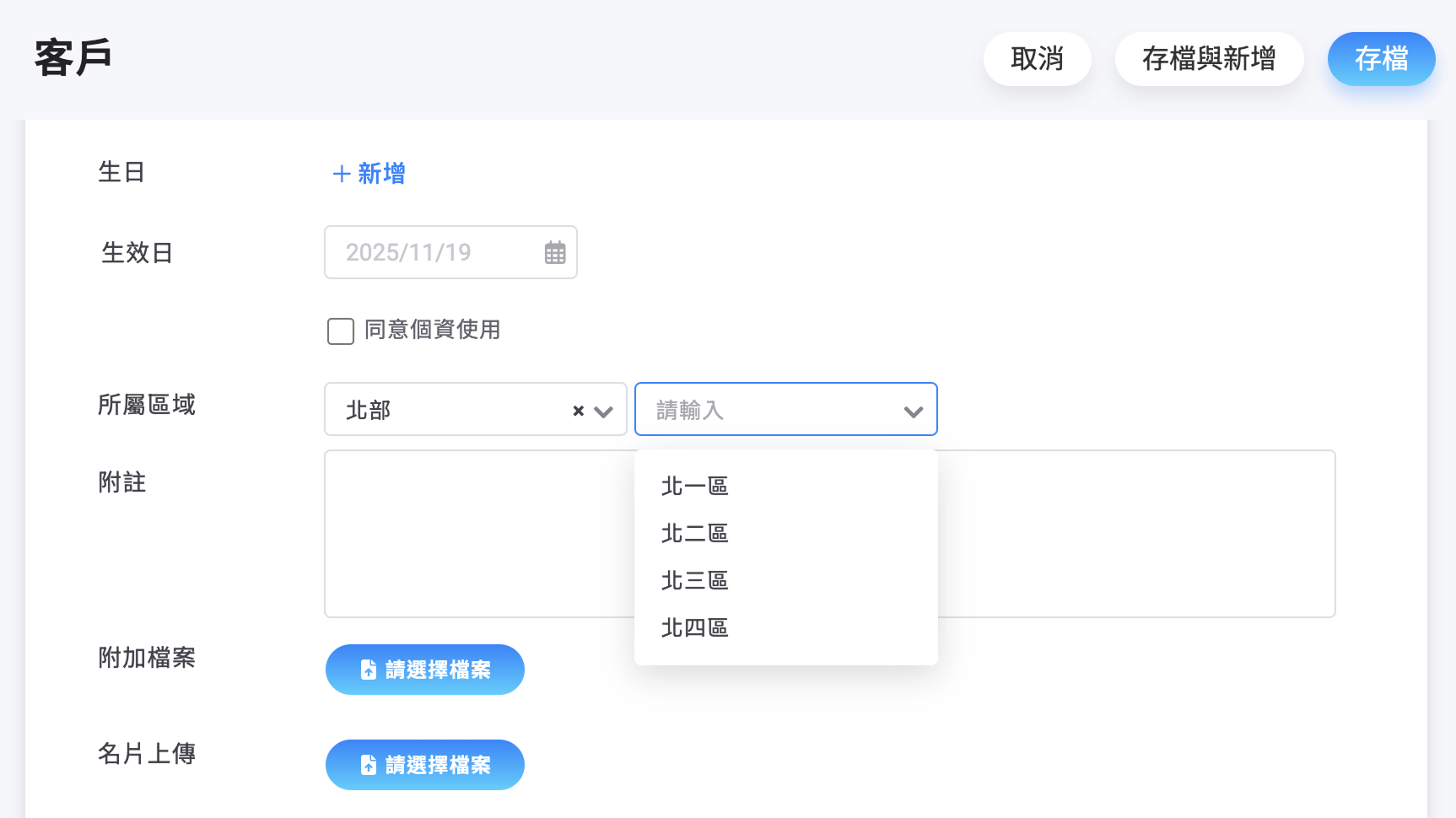The width and height of the screenshot is (1456, 818).
Task: Click the chevron on the 請輸入 selector
Action: tap(914, 412)
